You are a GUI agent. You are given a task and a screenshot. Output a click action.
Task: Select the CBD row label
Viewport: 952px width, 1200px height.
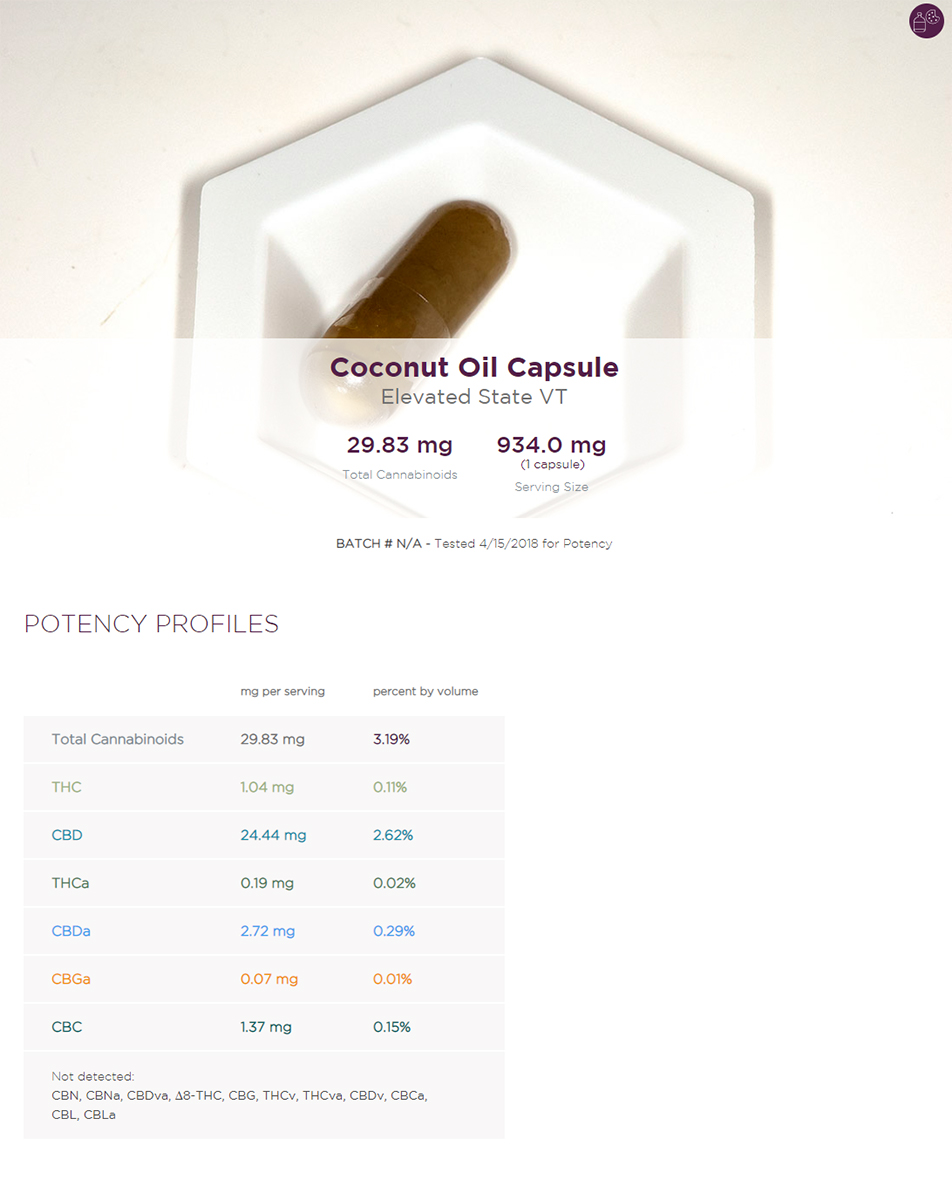click(x=67, y=835)
